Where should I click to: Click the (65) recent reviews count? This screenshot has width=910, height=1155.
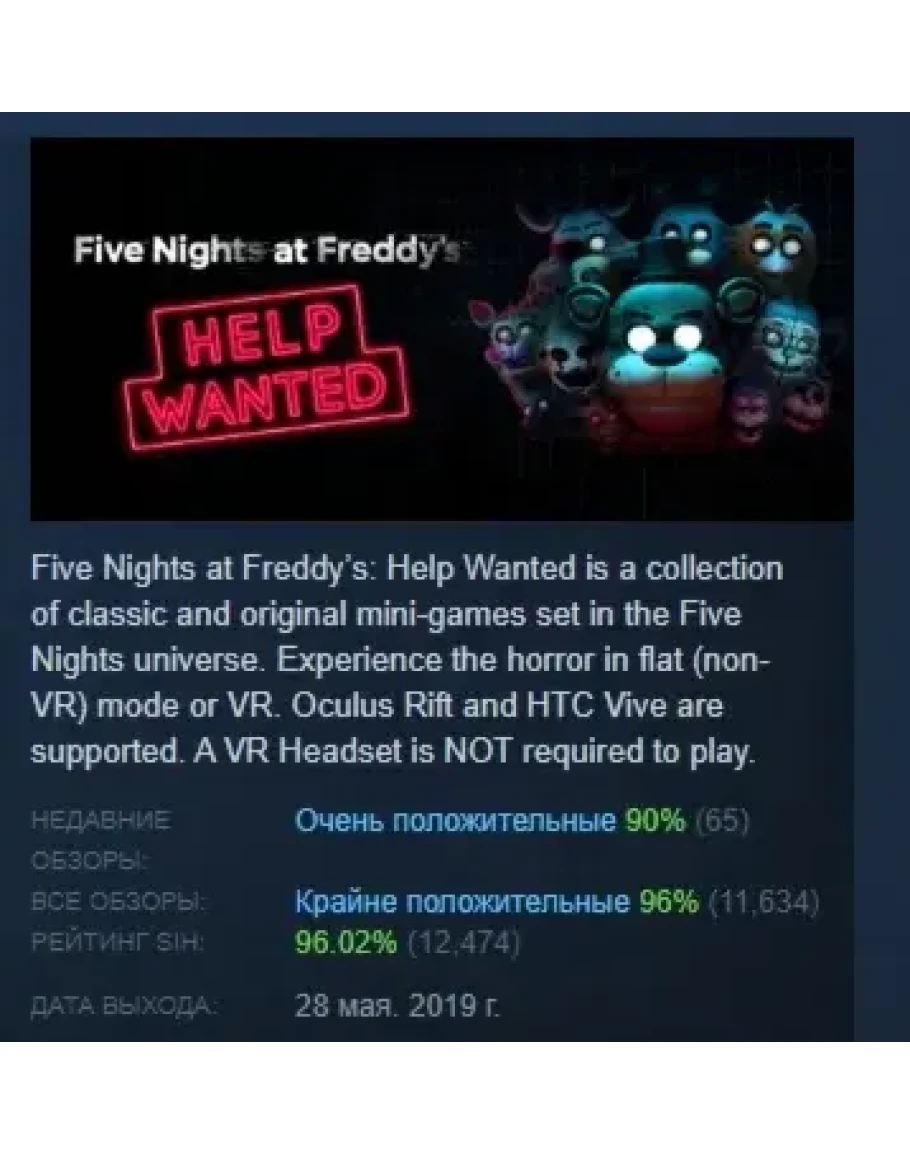click(x=722, y=821)
